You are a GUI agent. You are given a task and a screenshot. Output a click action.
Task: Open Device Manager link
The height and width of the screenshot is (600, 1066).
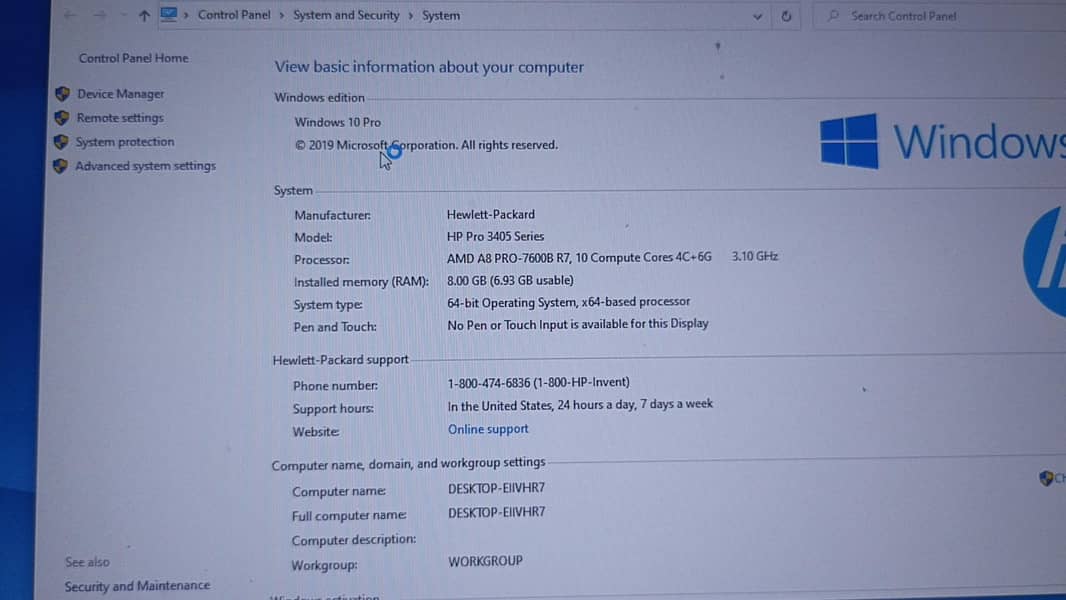click(120, 94)
